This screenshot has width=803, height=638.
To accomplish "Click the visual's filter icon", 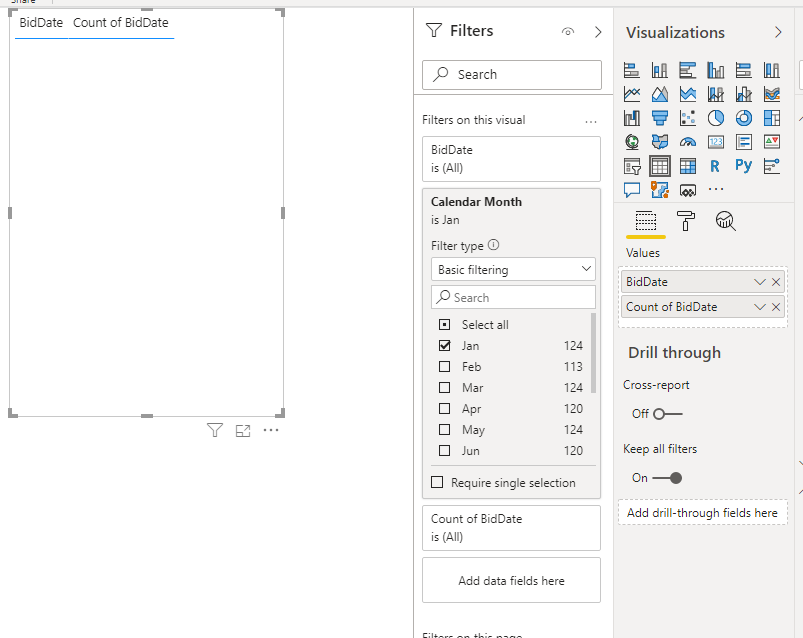I will pos(215,430).
